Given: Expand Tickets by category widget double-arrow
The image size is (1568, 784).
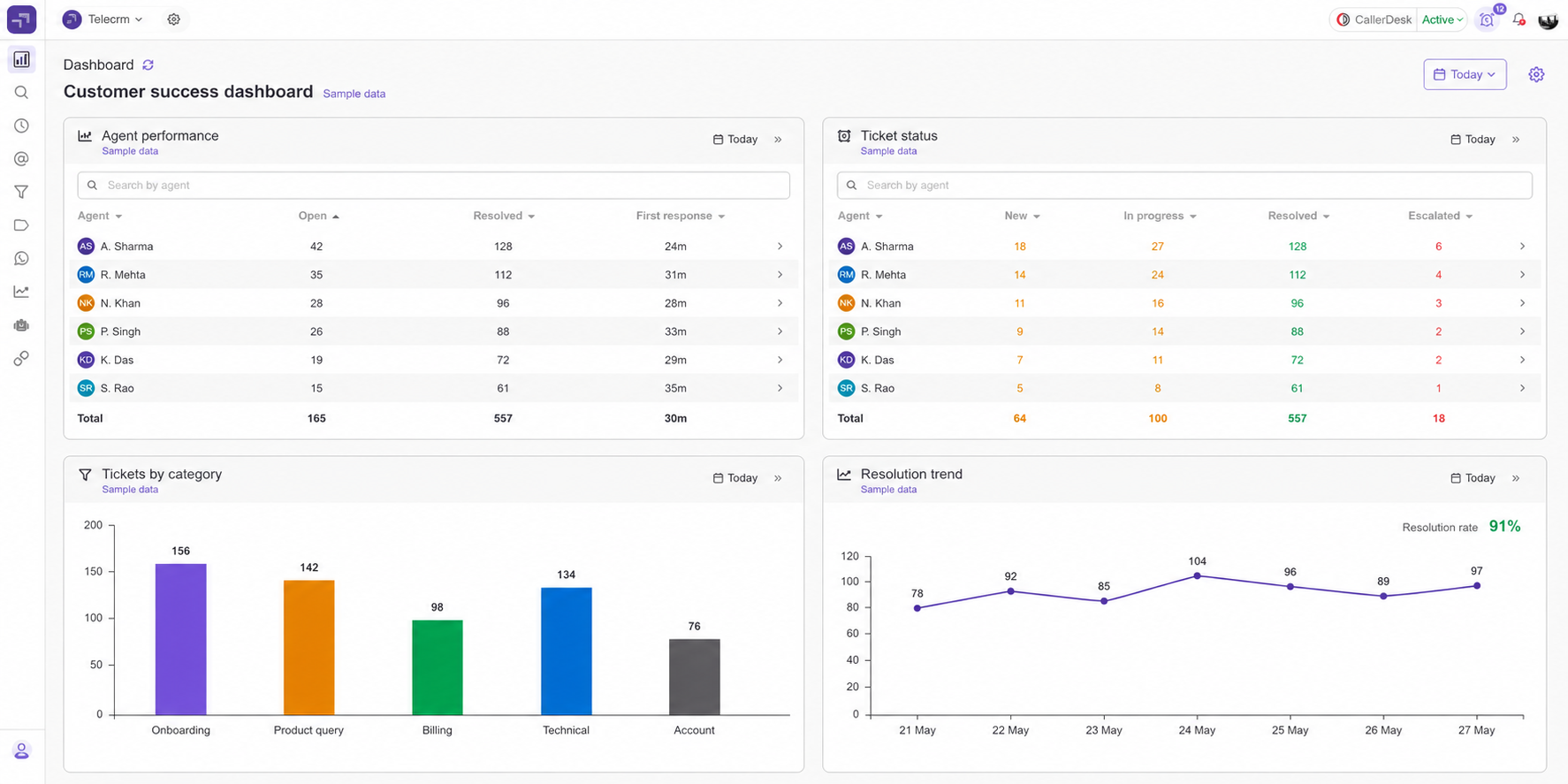Looking at the screenshot, I should tap(778, 478).
